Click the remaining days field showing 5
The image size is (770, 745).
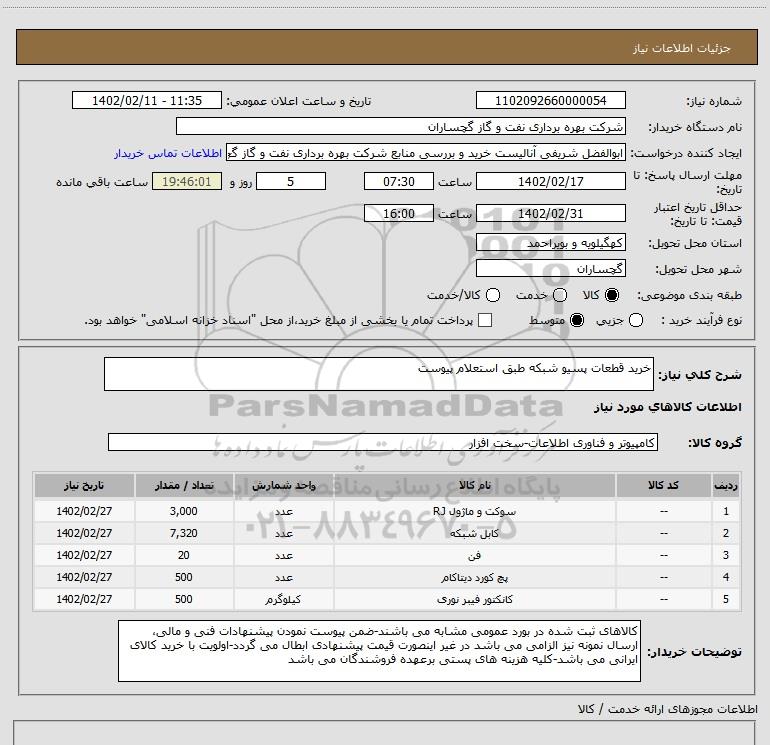[291, 181]
